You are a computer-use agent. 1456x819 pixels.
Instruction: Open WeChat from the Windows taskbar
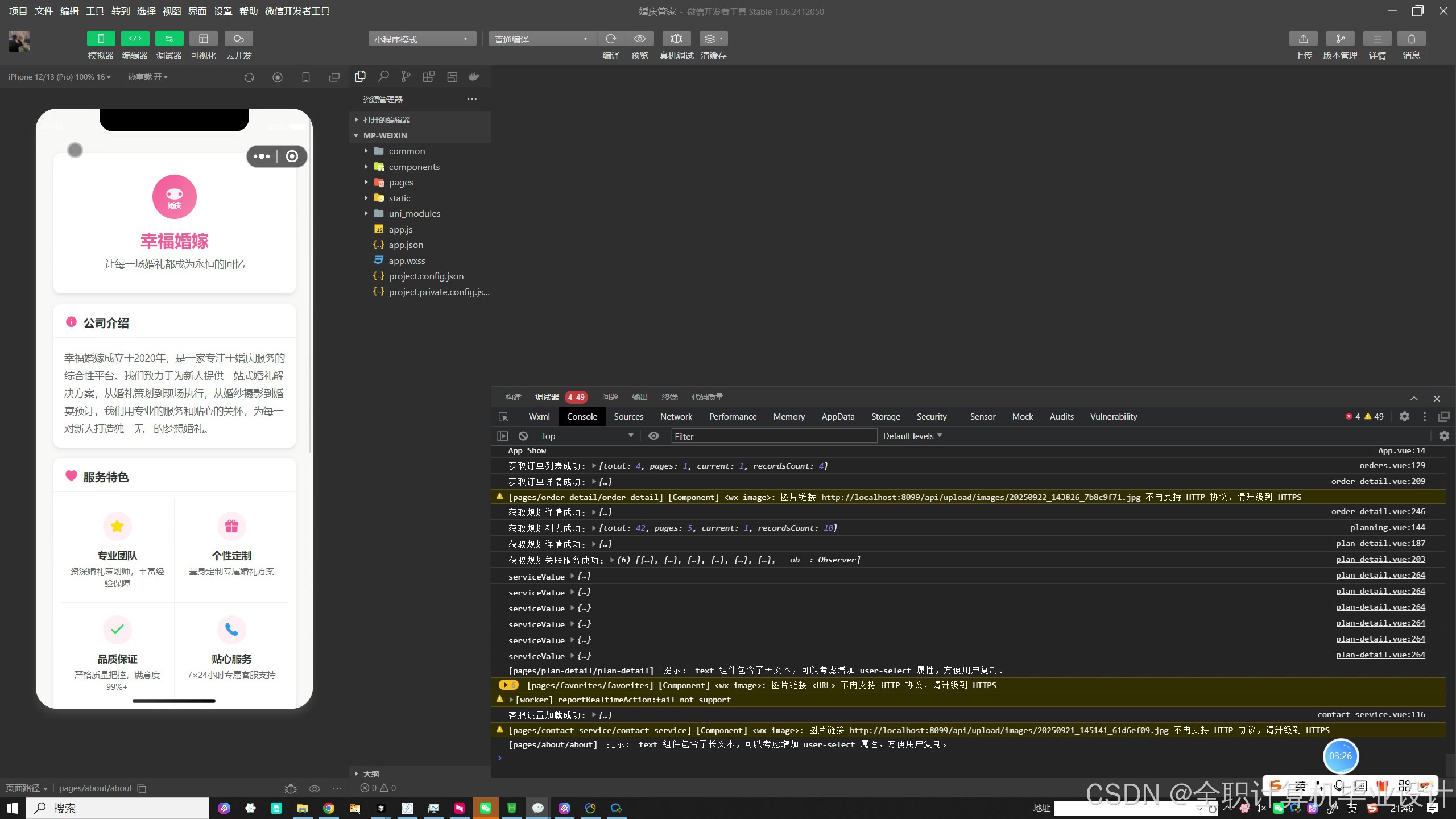tap(485, 808)
